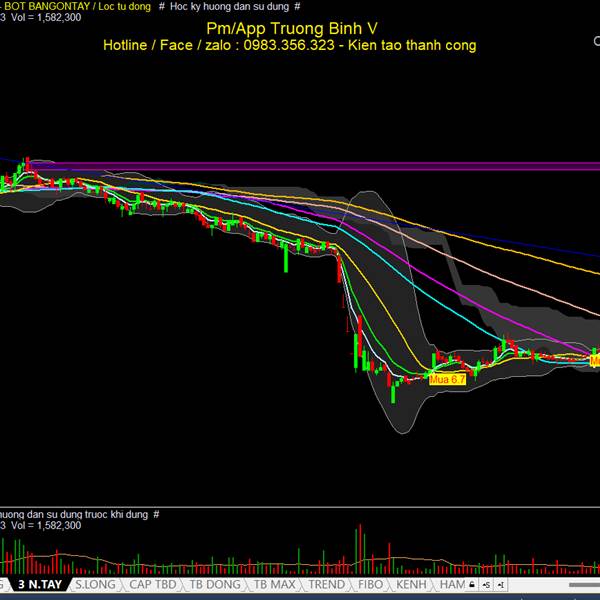The height and width of the screenshot is (600, 600).
Task: Switch to the S.LONG tab
Action: (x=95, y=584)
